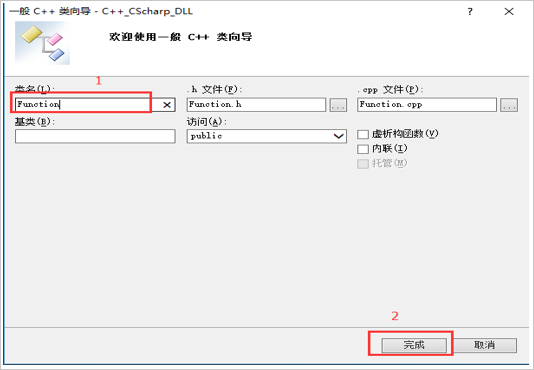
Task: Focus the empty 基类(B) input field
Action: click(95, 136)
